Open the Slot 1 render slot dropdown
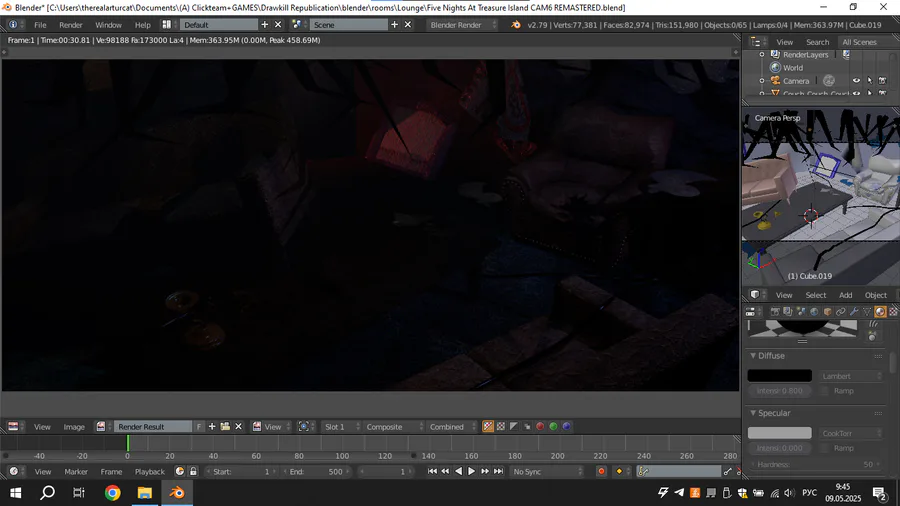Viewport: 900px width, 506px height. tap(341, 426)
